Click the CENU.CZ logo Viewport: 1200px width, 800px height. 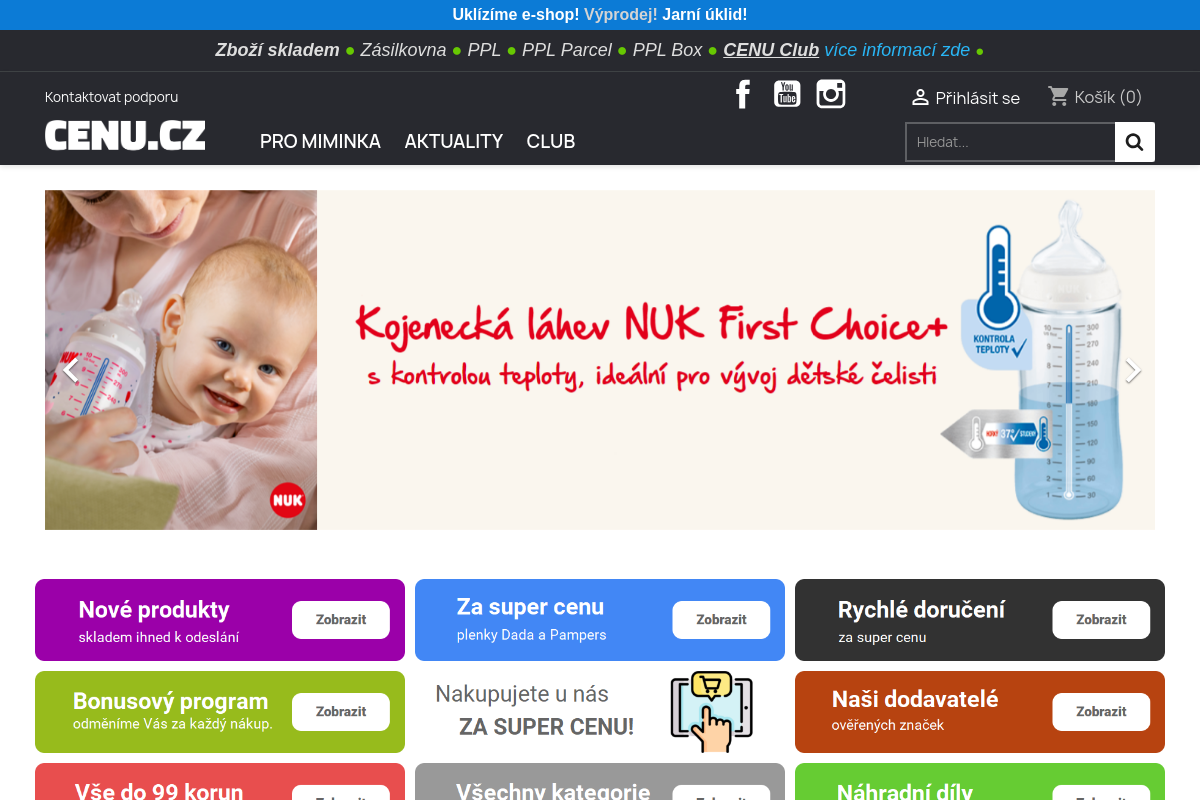tap(124, 135)
